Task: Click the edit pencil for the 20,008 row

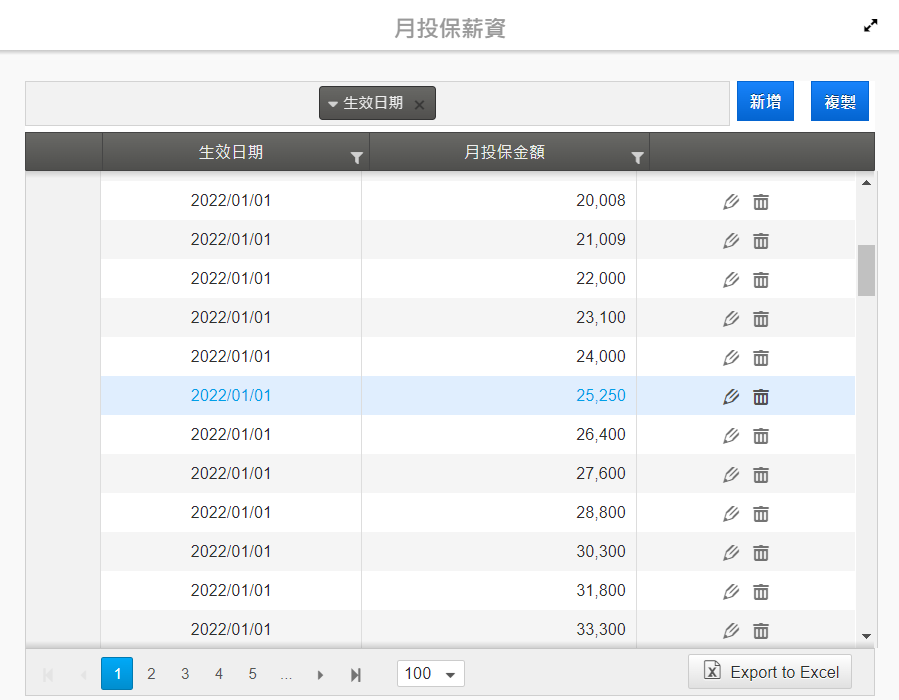Action: pos(731,202)
